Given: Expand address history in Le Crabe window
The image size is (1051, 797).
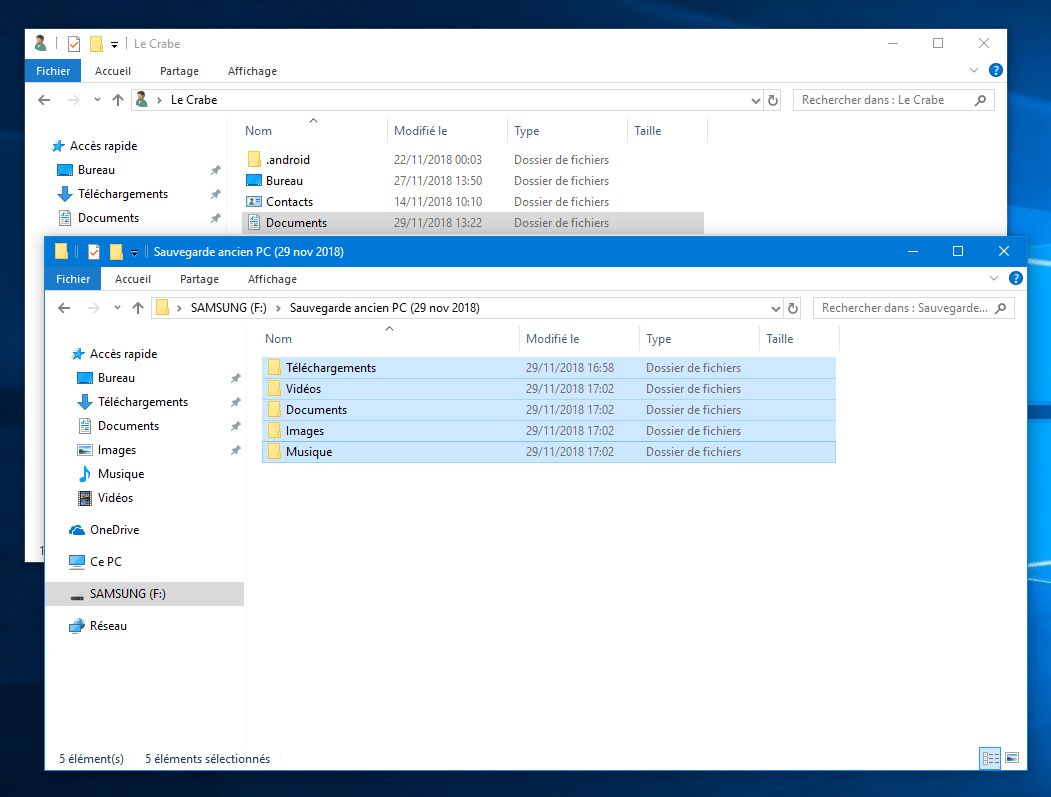Looking at the screenshot, I should (x=755, y=101).
